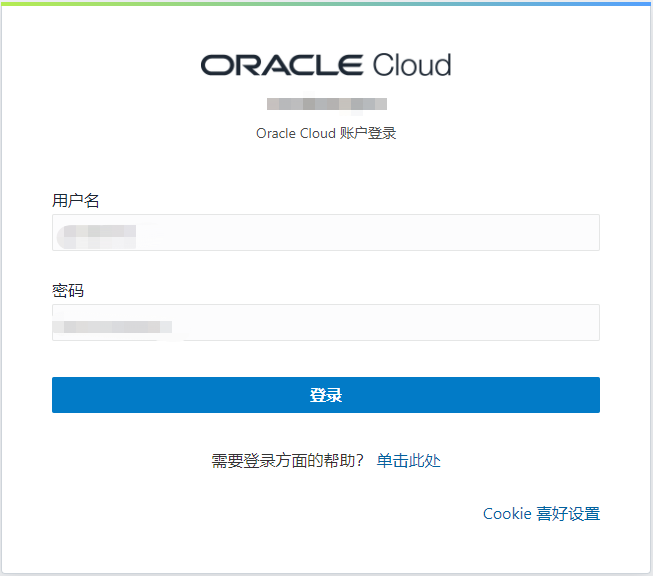Click the 密码 label

[x=68, y=290]
